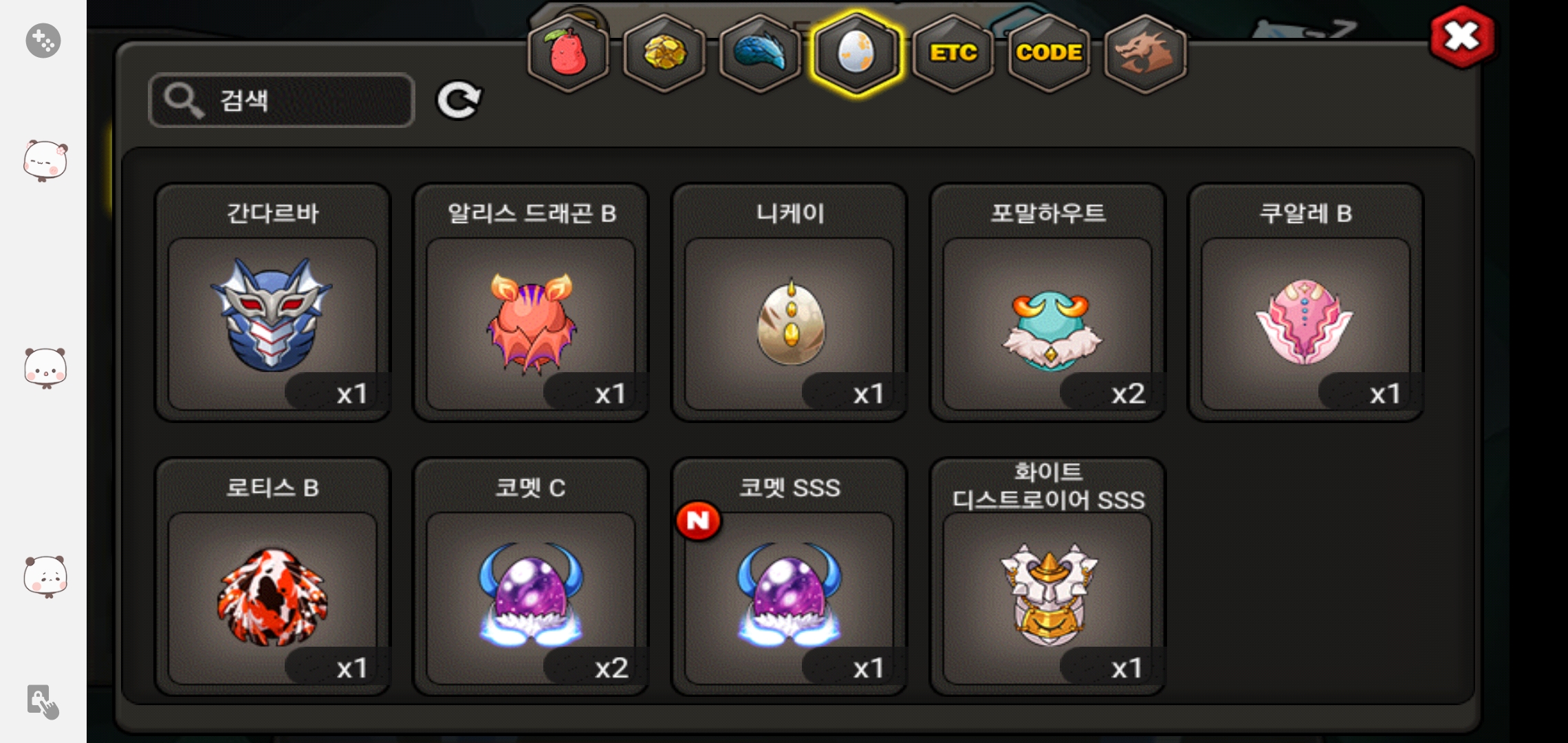Click the refresh arrow next to search
Image resolution: width=1568 pixels, height=743 pixels.
459,100
